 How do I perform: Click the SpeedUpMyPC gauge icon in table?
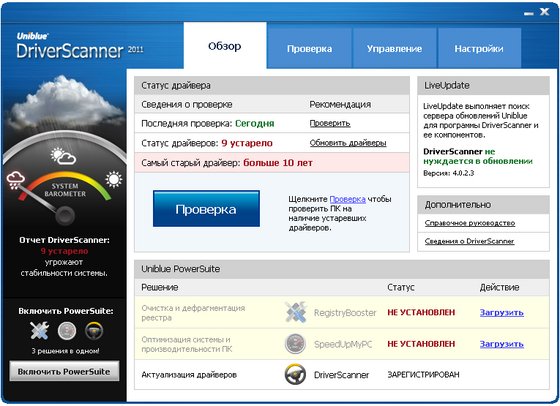pos(295,344)
